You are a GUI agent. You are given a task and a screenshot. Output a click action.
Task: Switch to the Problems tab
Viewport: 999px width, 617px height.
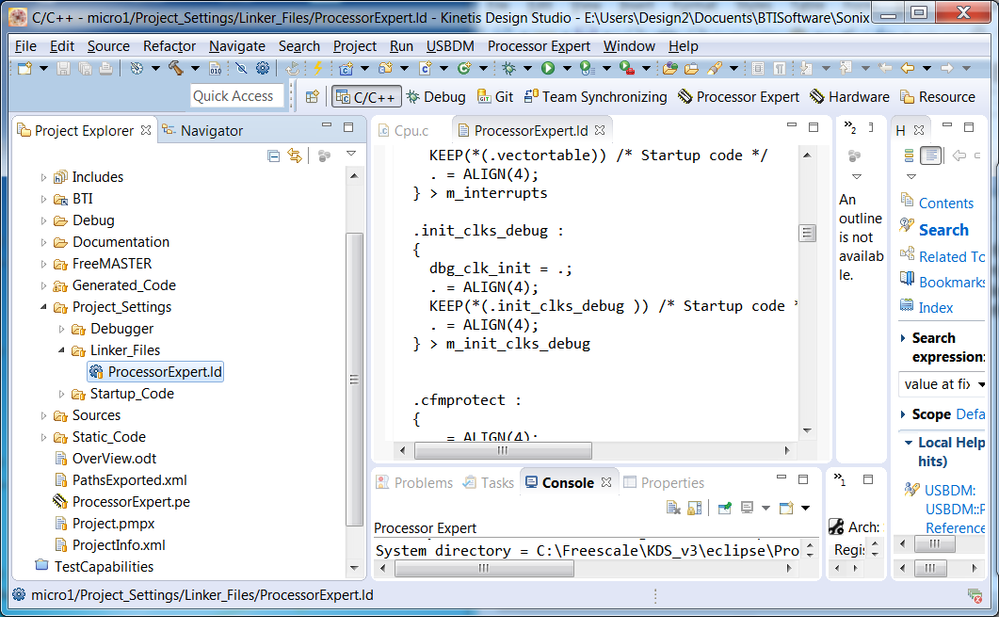415,483
